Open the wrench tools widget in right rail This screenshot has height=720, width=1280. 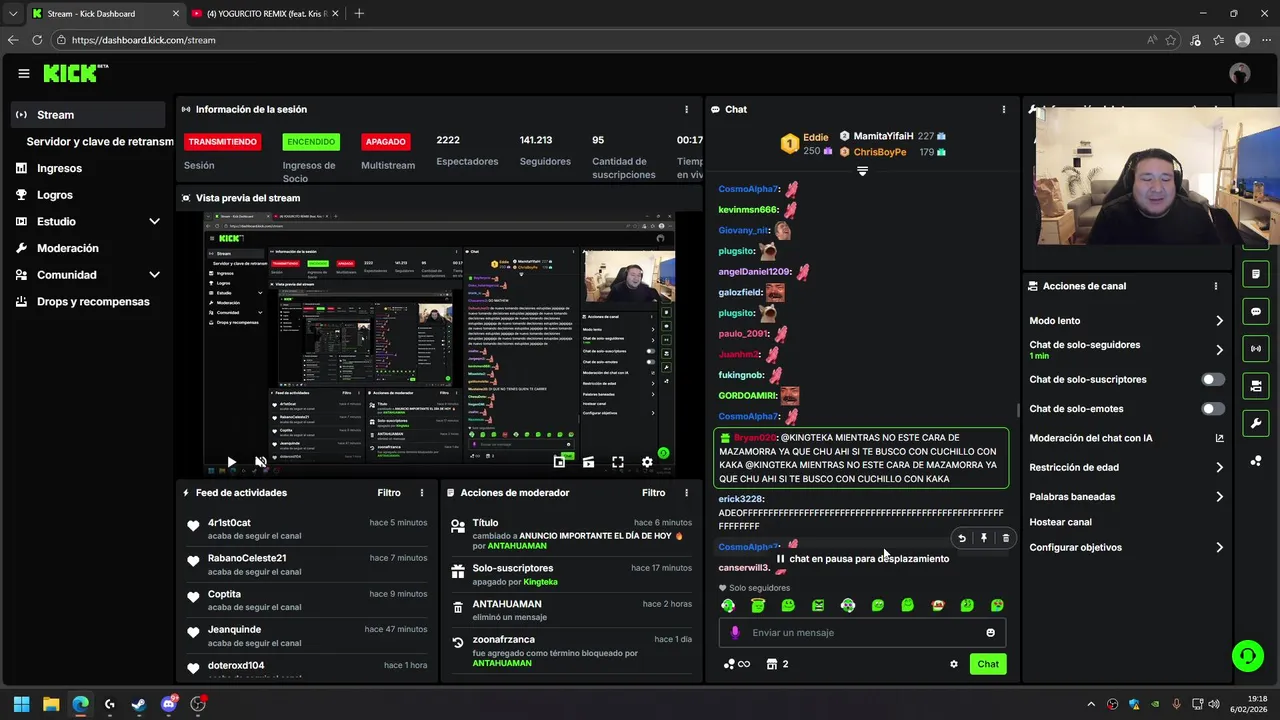1256,423
